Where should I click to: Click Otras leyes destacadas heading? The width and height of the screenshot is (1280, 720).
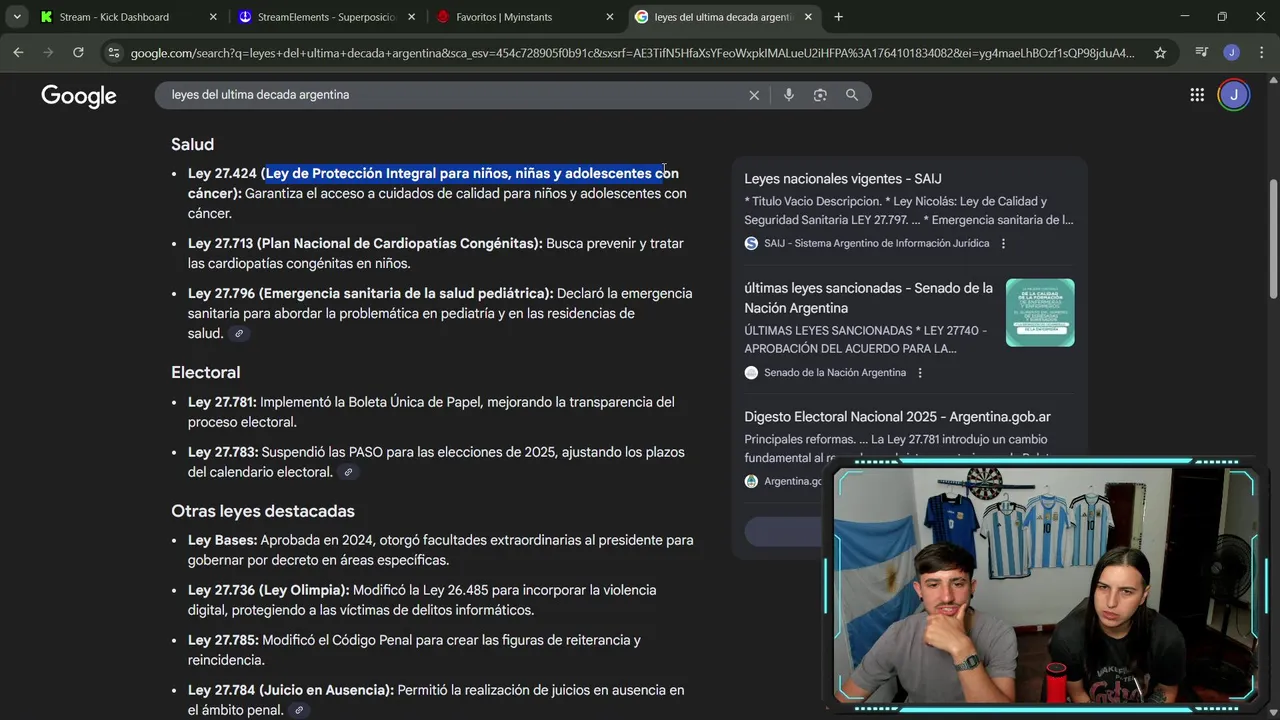(x=263, y=511)
